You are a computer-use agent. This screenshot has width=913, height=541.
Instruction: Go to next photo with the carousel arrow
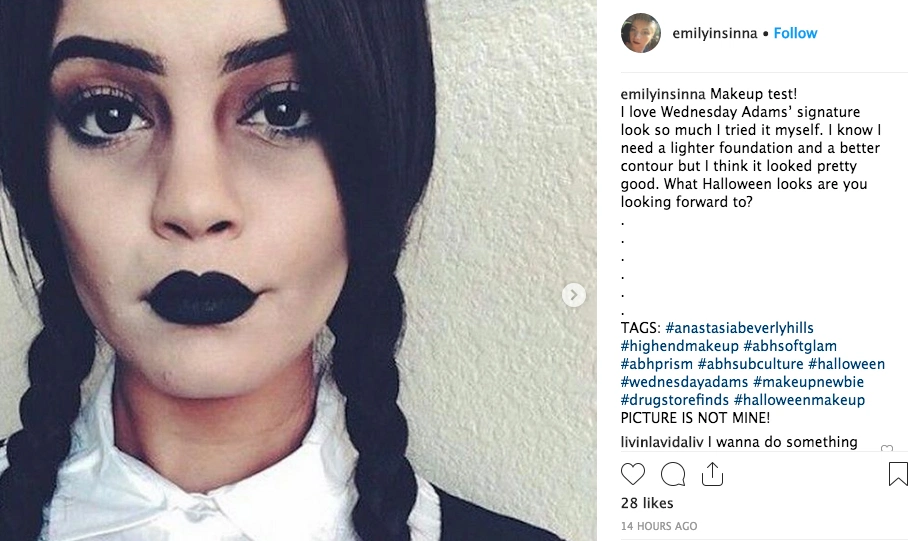click(x=574, y=295)
